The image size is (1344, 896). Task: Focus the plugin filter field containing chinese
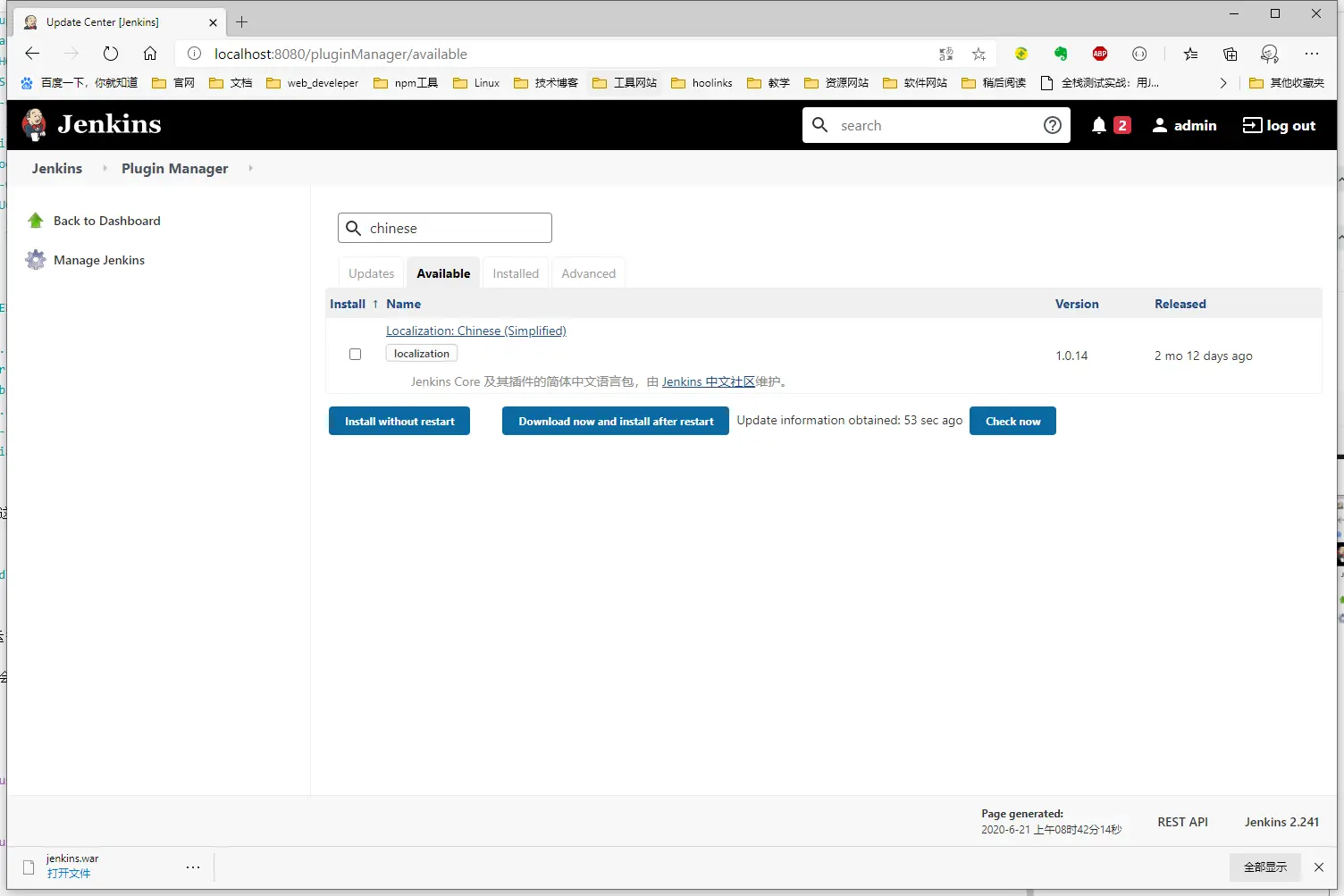click(x=445, y=228)
